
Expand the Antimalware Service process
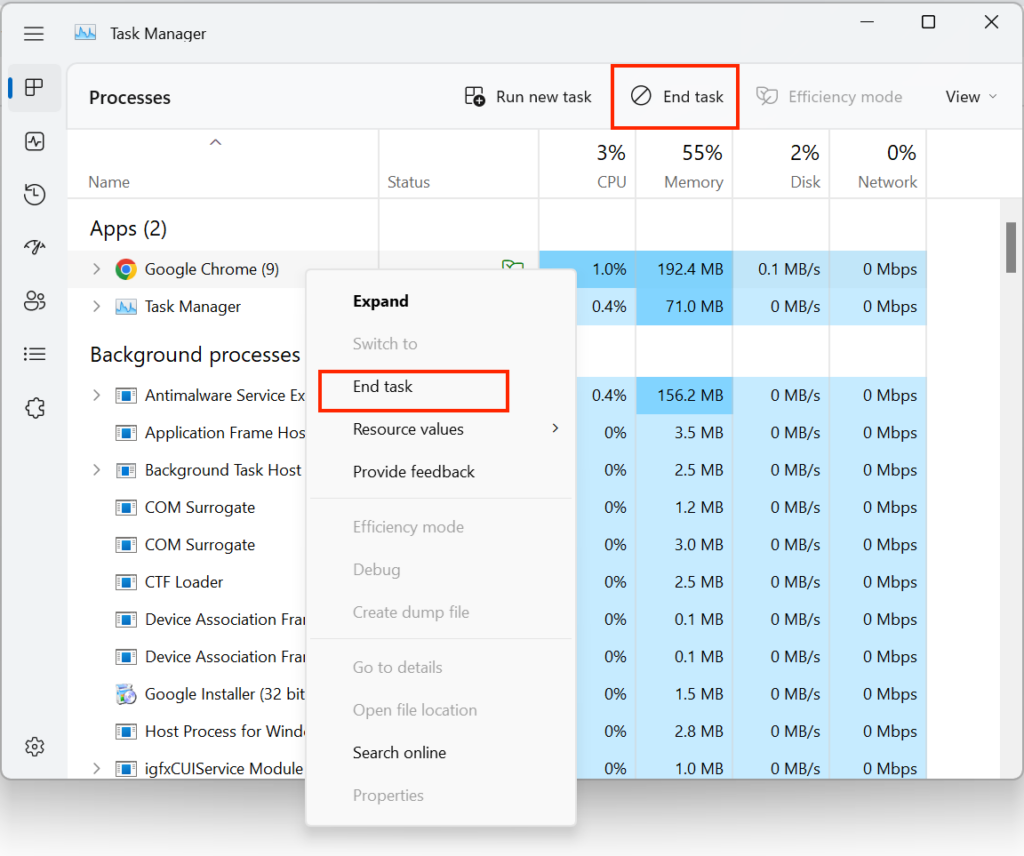pos(97,395)
